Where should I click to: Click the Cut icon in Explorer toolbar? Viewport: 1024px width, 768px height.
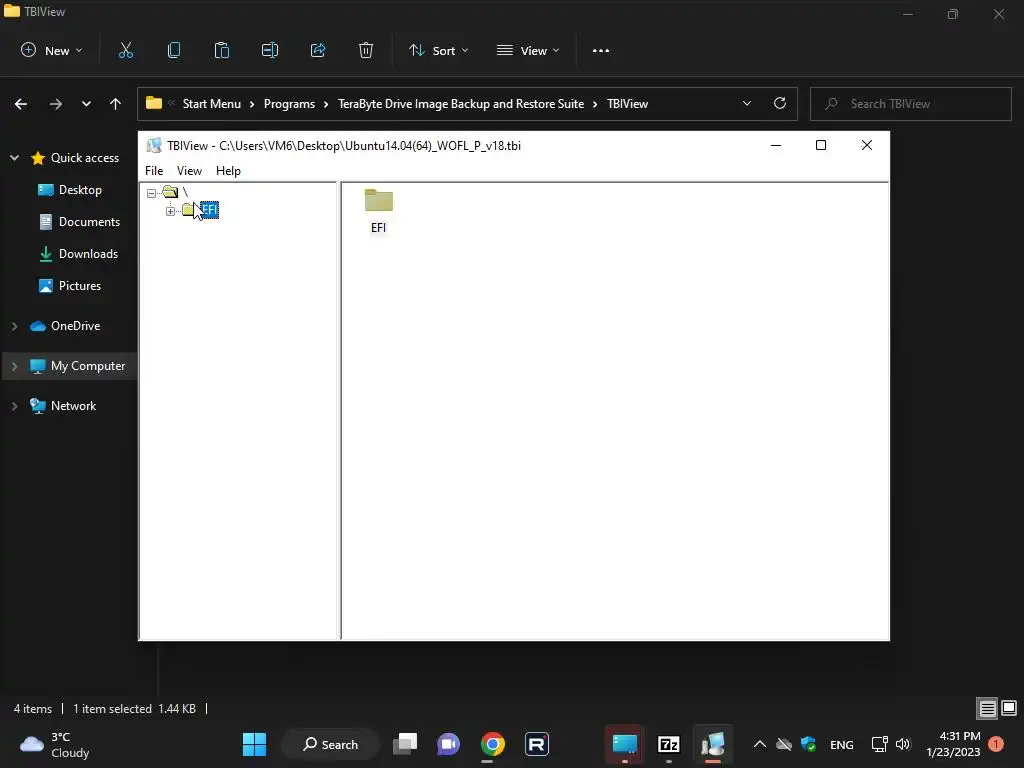point(126,50)
